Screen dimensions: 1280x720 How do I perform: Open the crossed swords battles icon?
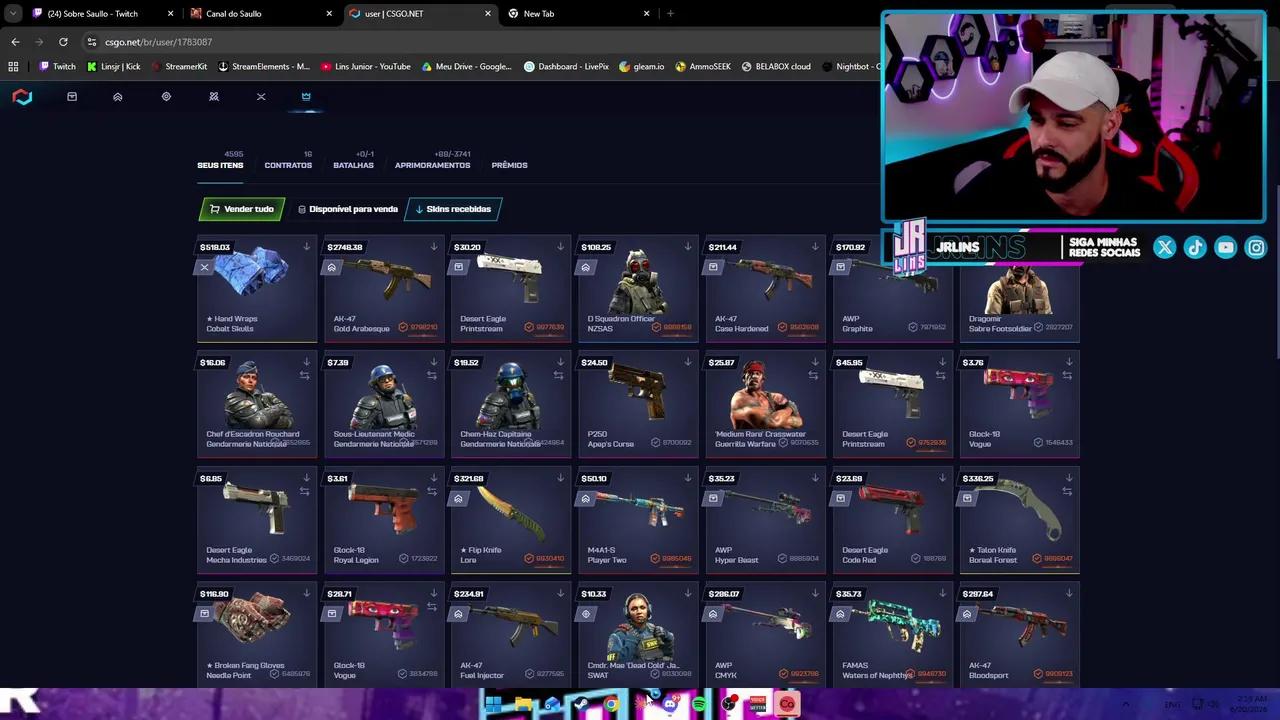[213, 97]
